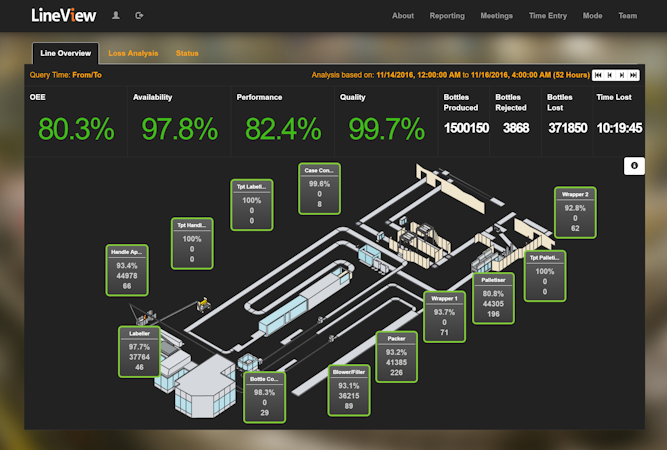Click the analysis date range text

click(450, 75)
